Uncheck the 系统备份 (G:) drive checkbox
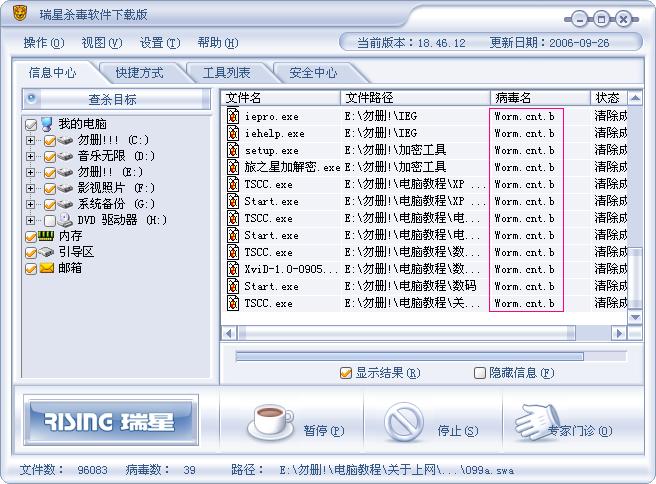656x484 pixels. coord(50,204)
